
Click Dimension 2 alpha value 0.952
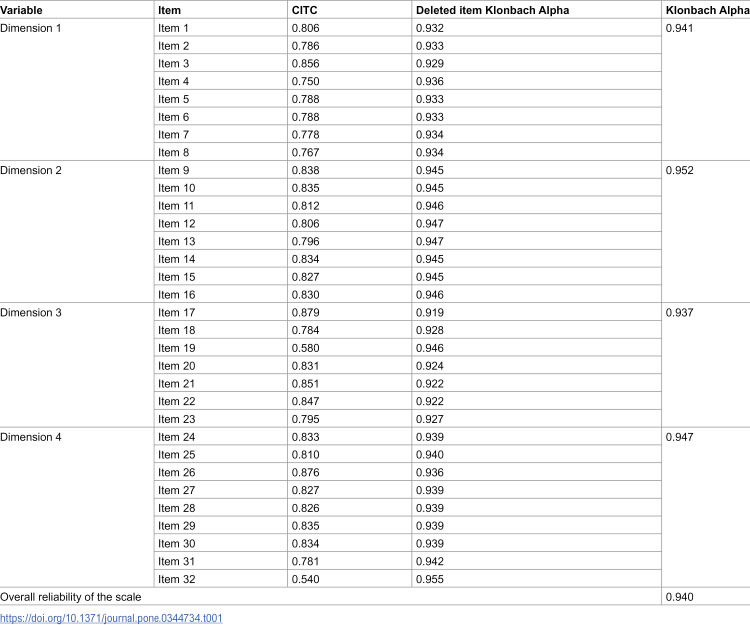[x=679, y=170]
